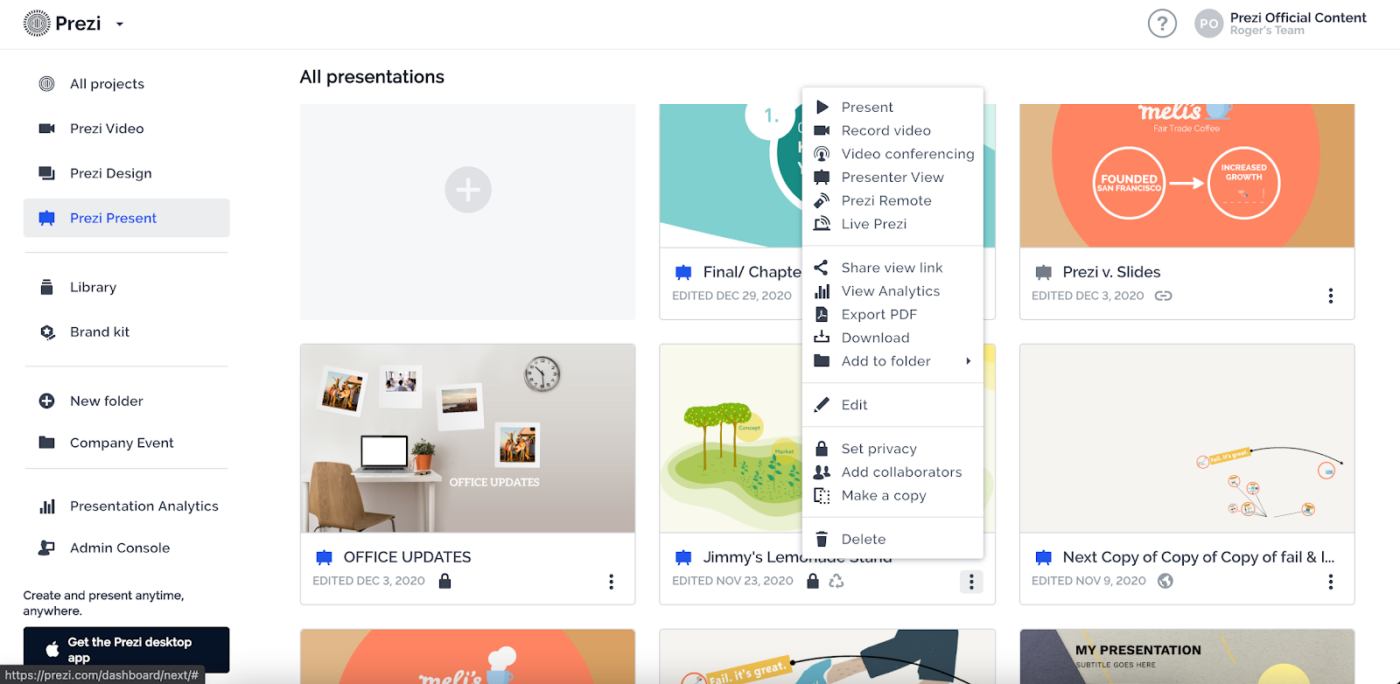Click the Edit pencil icon in menu
The width and height of the screenshot is (1400, 684).
(x=821, y=405)
